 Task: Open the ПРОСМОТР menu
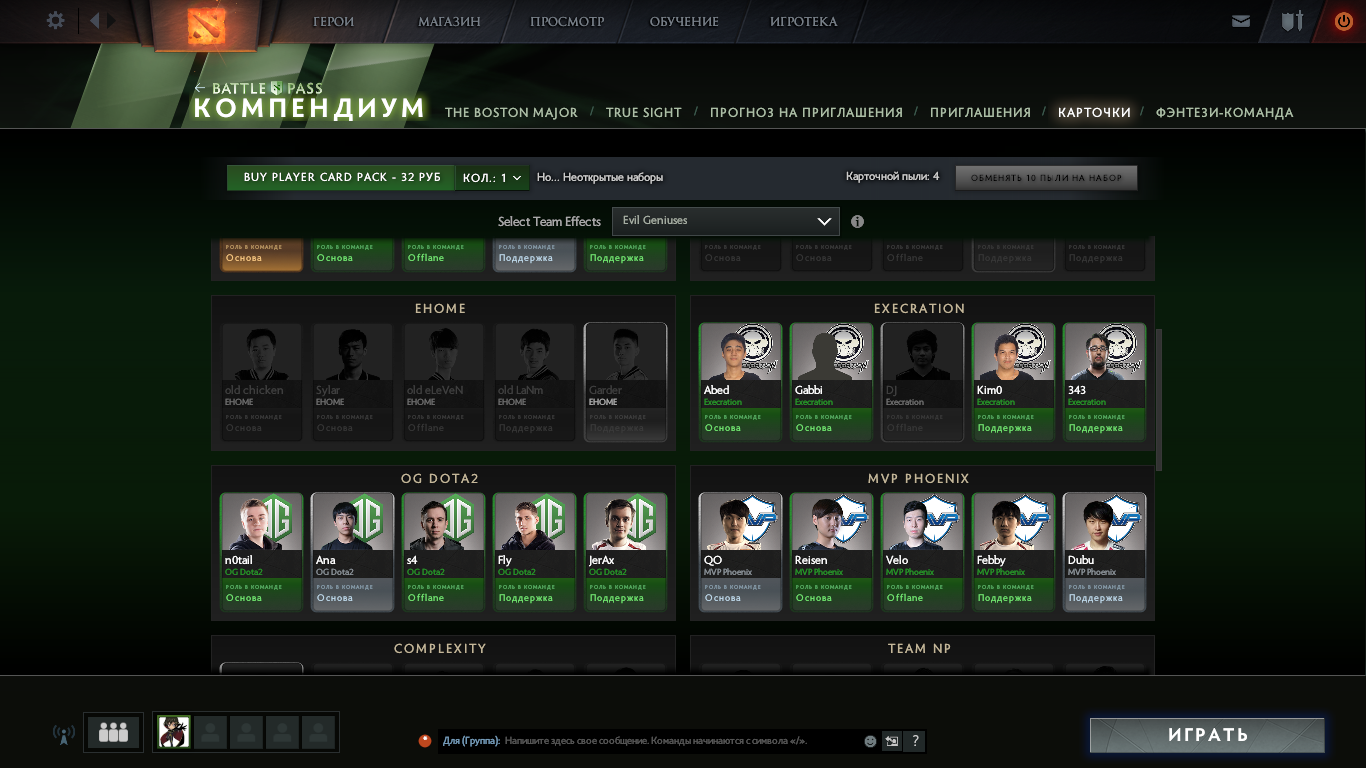[567, 22]
